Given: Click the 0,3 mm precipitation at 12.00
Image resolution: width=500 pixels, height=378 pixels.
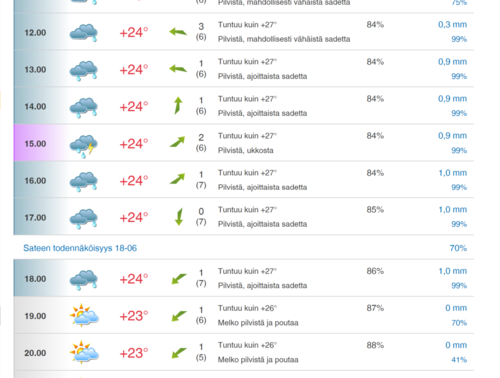Looking at the screenshot, I should (452, 25).
